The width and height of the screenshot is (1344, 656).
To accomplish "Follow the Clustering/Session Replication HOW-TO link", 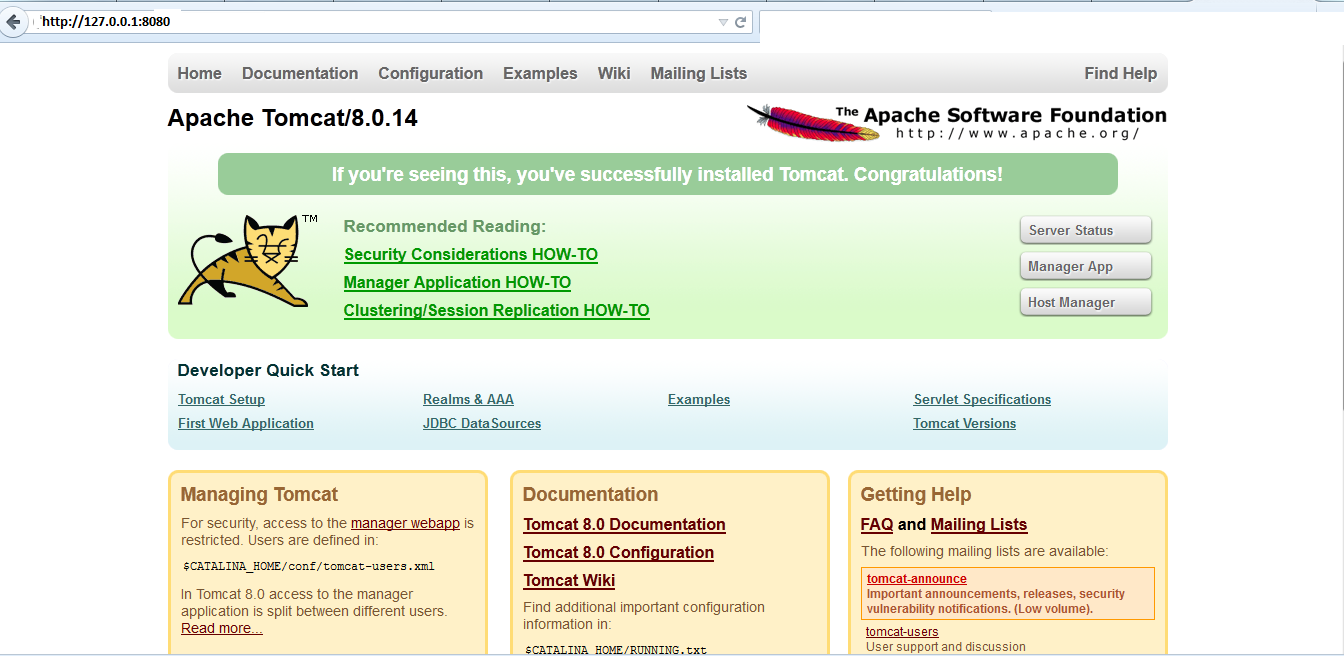I will pos(496,311).
